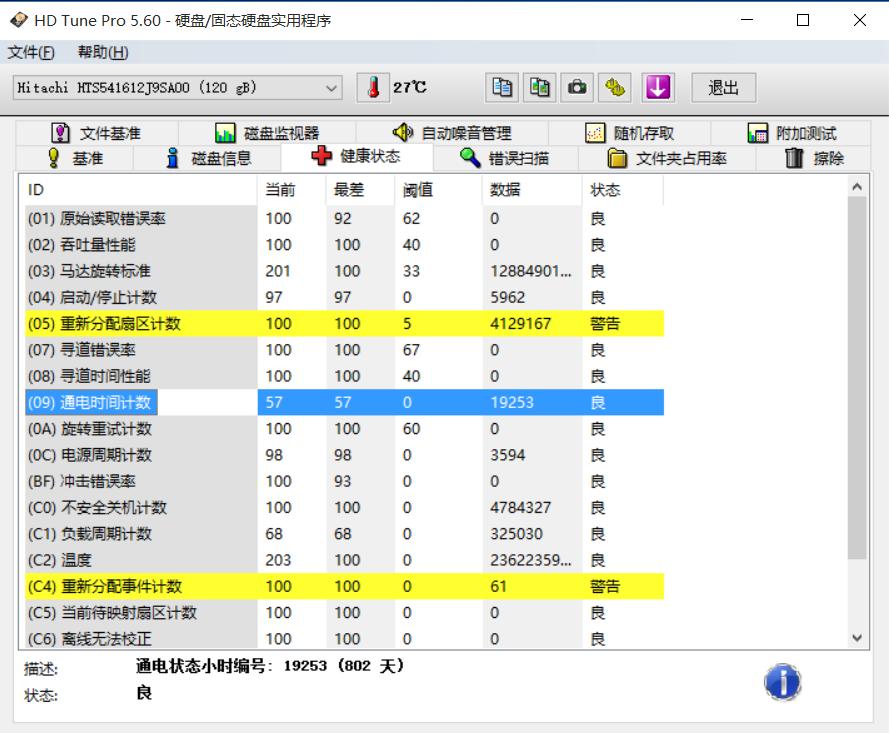Click the 退出 button
Image resolution: width=889 pixels, height=733 pixels.
(723, 88)
